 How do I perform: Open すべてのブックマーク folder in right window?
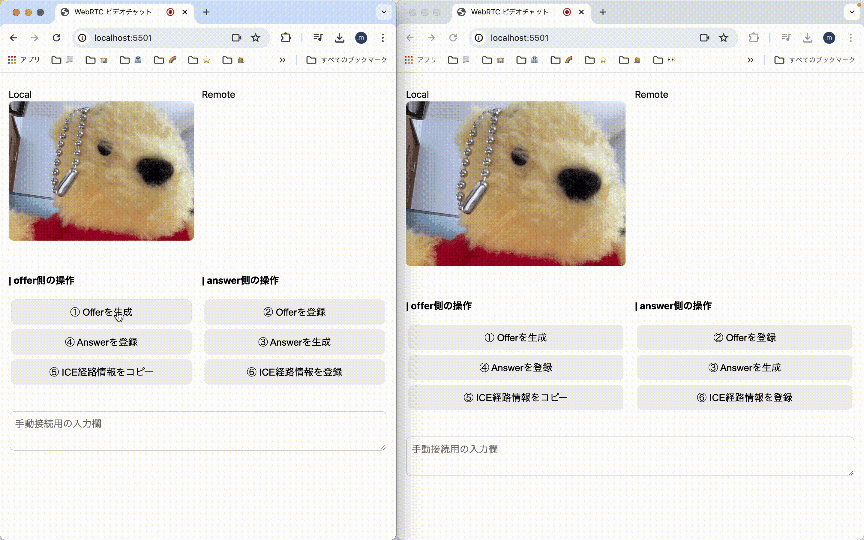814,60
